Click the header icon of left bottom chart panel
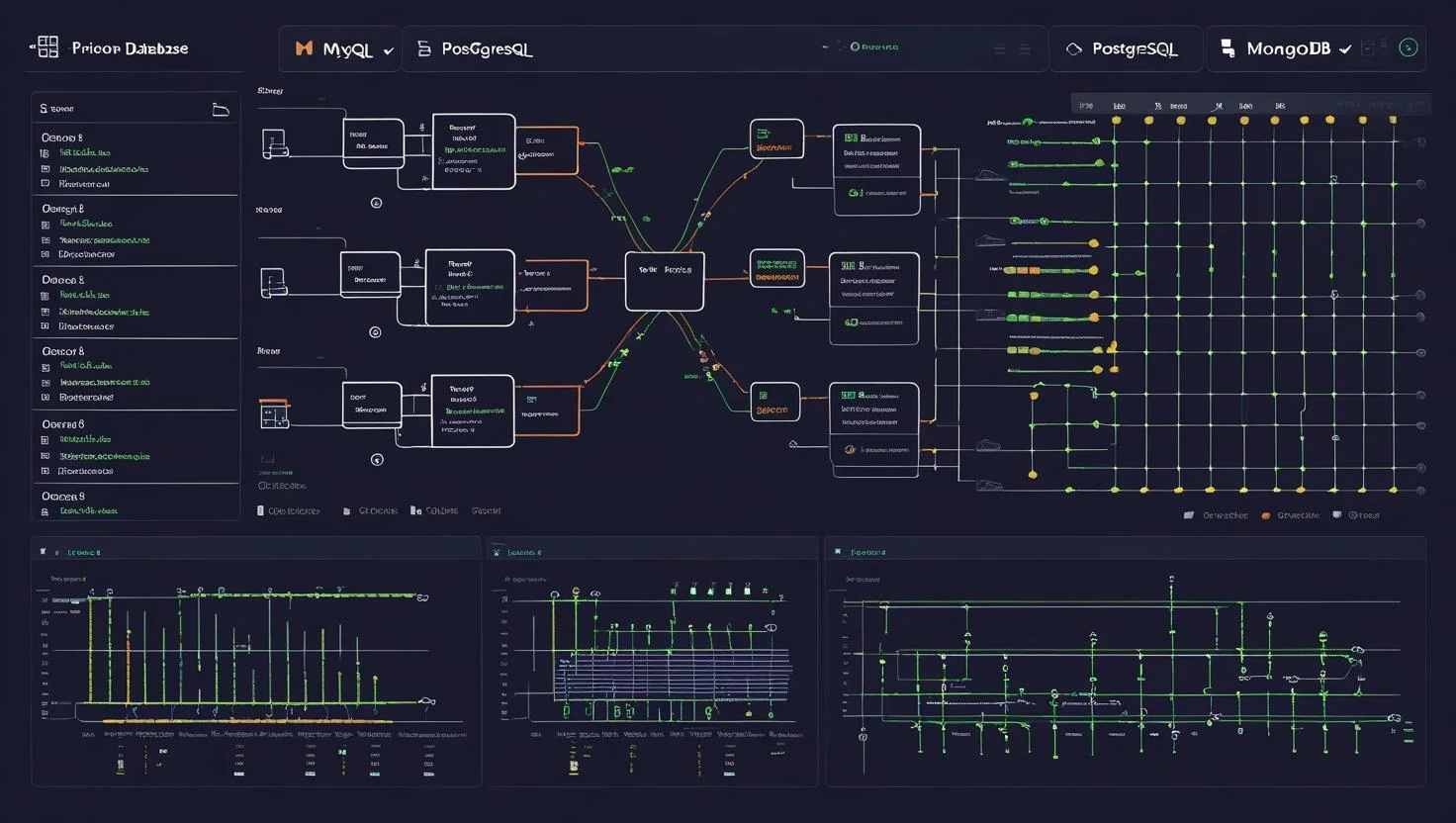 [43, 552]
